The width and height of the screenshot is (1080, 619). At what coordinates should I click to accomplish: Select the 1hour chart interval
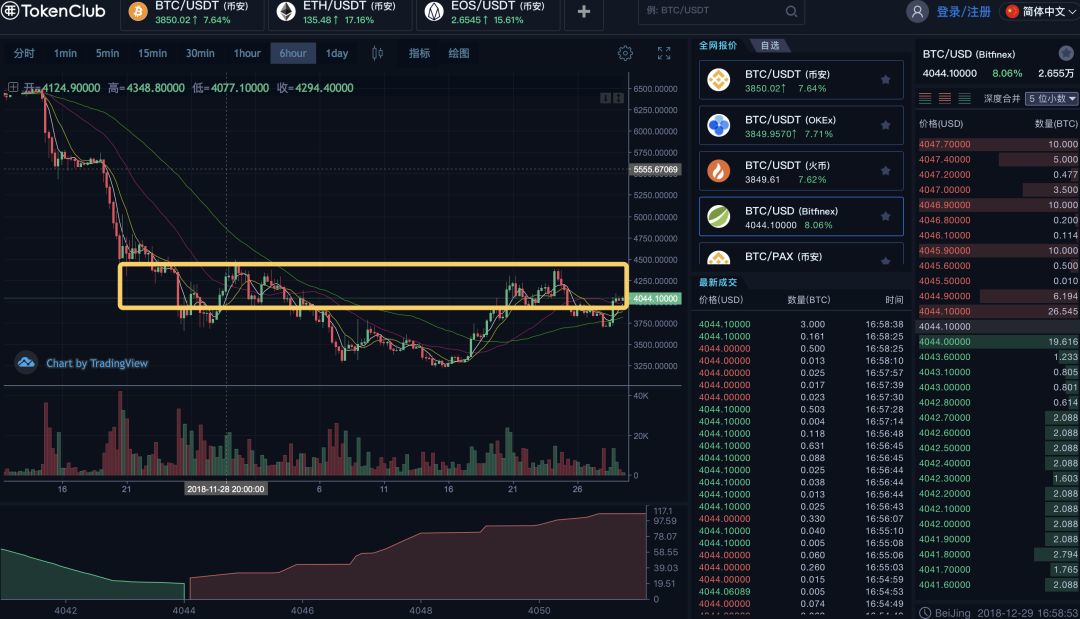pyautogui.click(x=247, y=53)
